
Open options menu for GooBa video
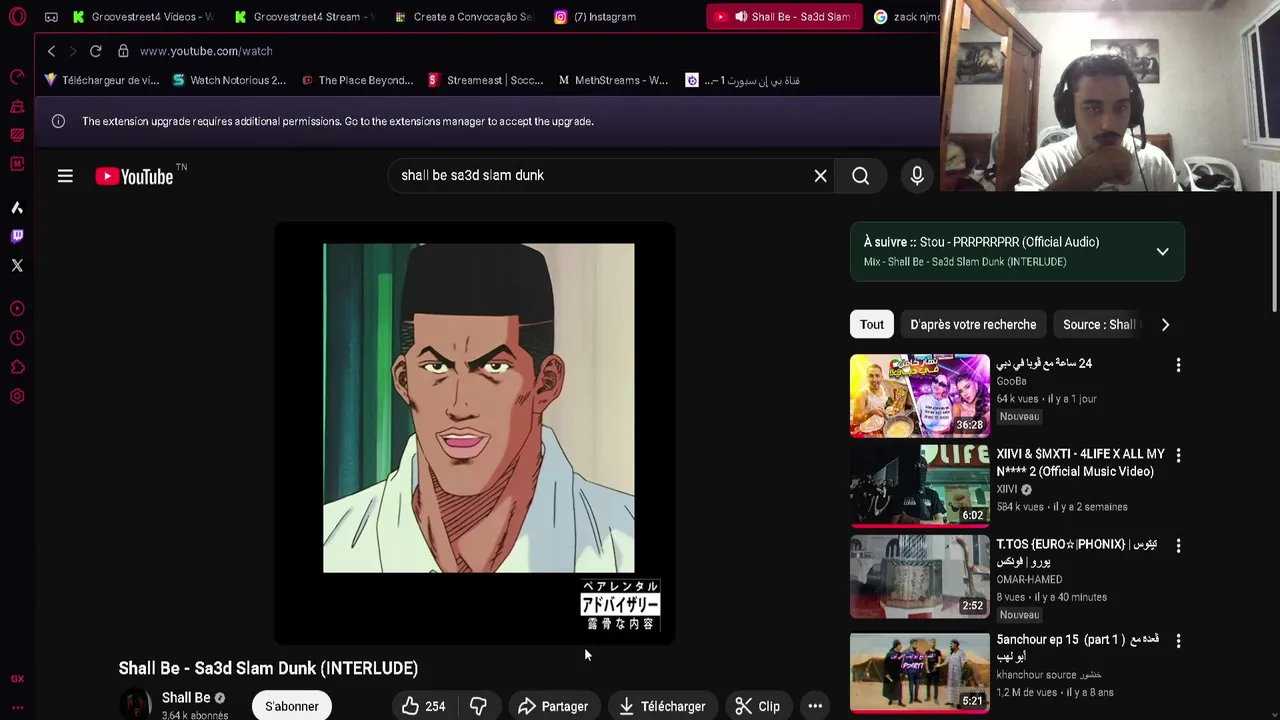click(x=1178, y=365)
